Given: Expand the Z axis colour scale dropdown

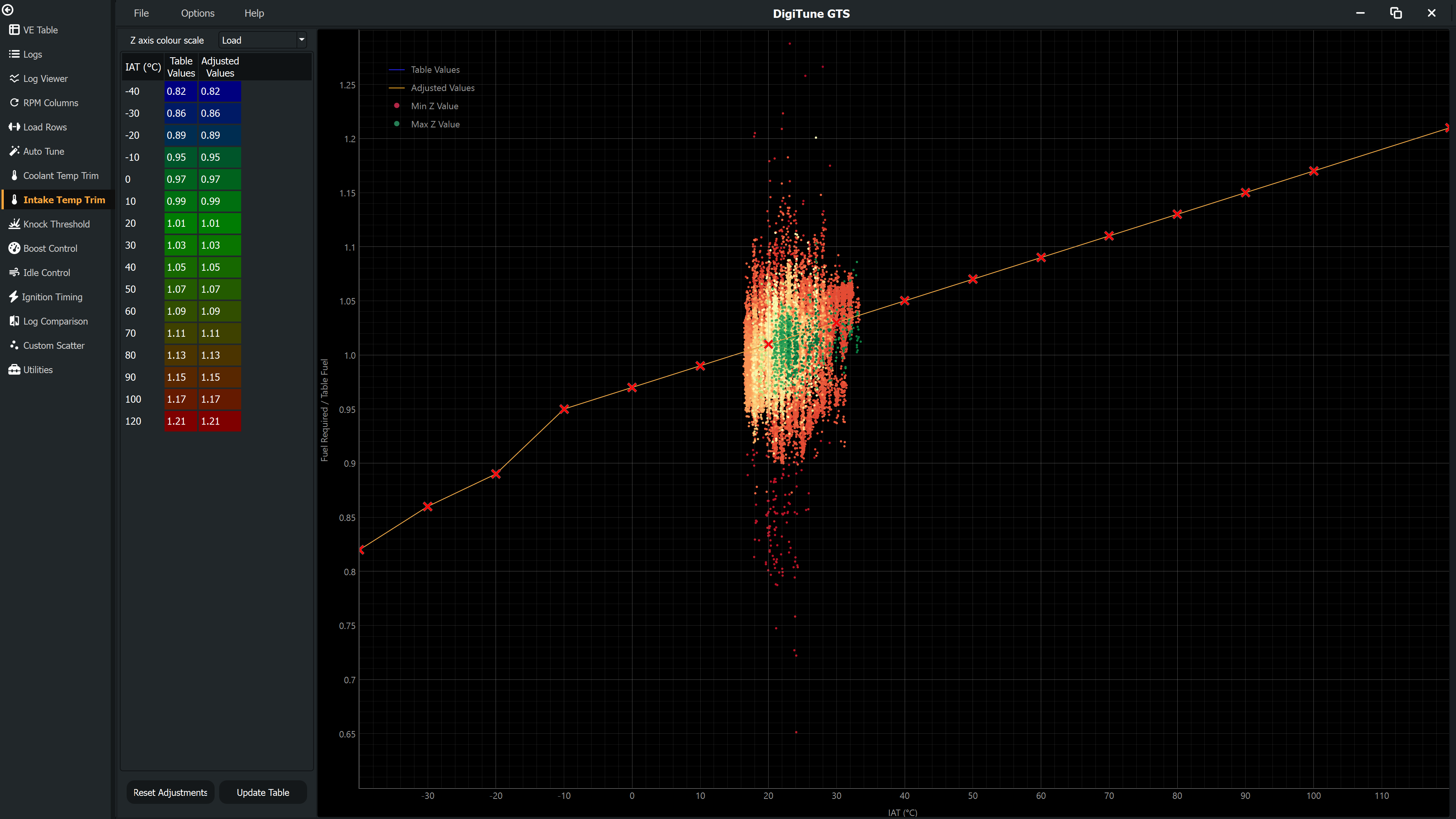Looking at the screenshot, I should click(262, 40).
